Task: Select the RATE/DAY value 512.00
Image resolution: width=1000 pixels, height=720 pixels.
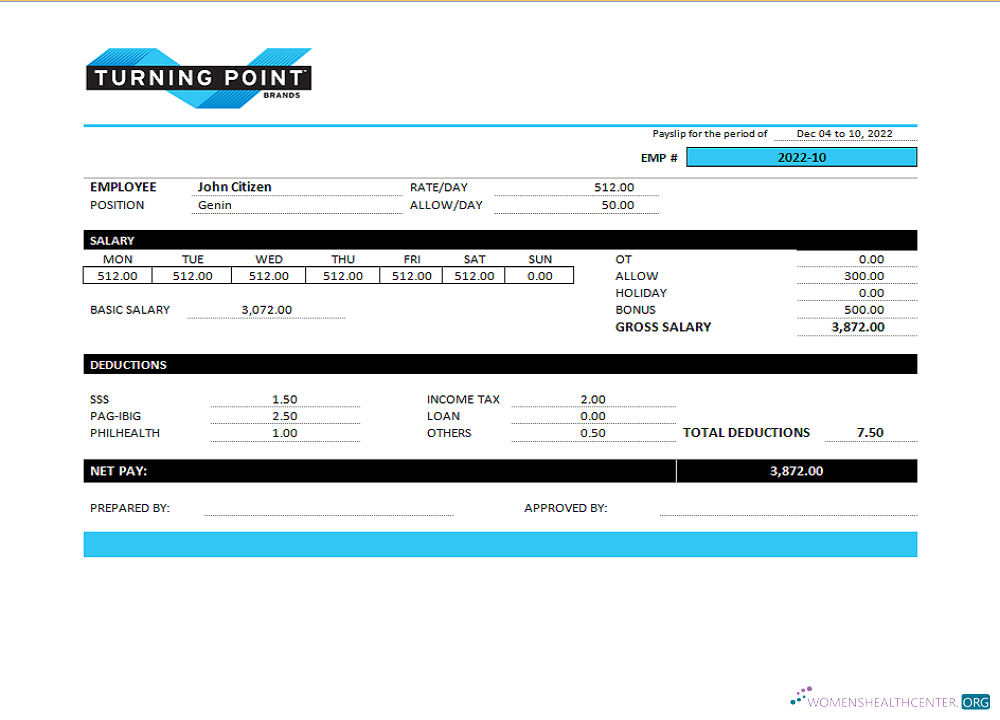Action: pos(614,187)
